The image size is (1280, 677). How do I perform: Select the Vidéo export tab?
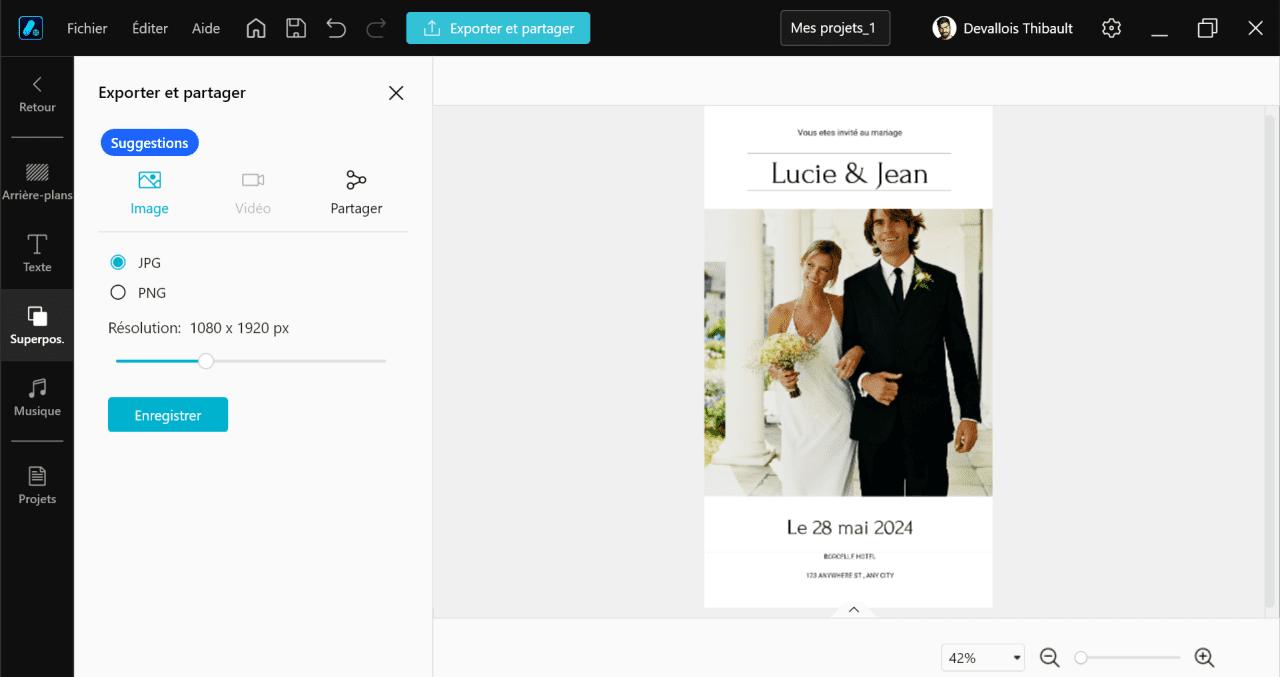pos(253,193)
